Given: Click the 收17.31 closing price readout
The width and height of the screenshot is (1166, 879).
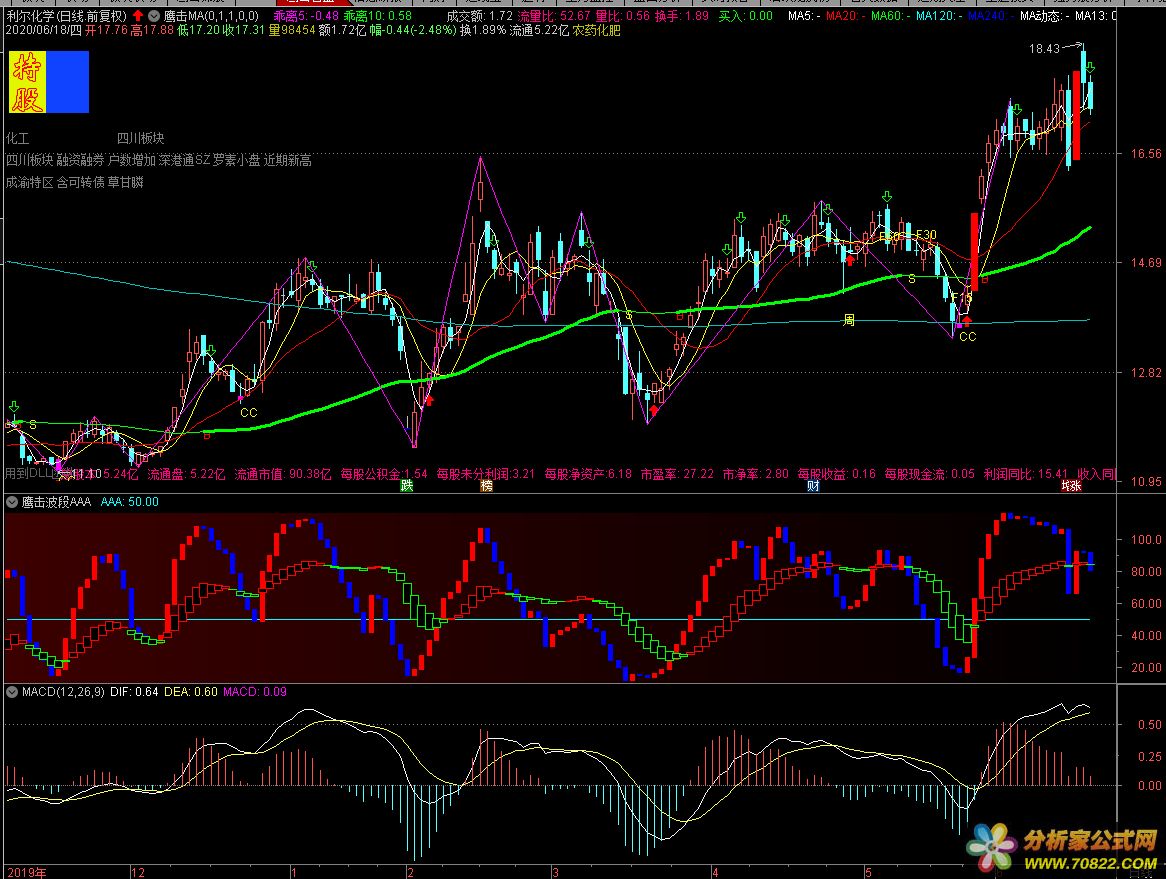Looking at the screenshot, I should point(244,30).
